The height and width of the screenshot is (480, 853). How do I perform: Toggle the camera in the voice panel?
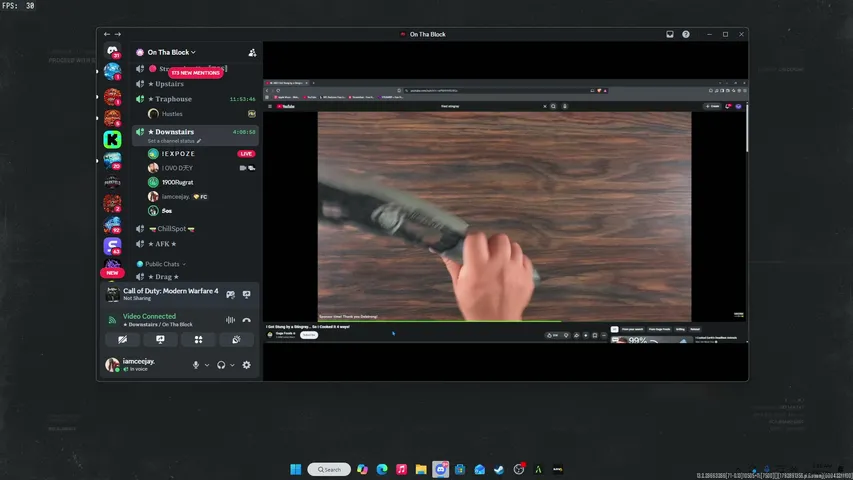pos(123,340)
